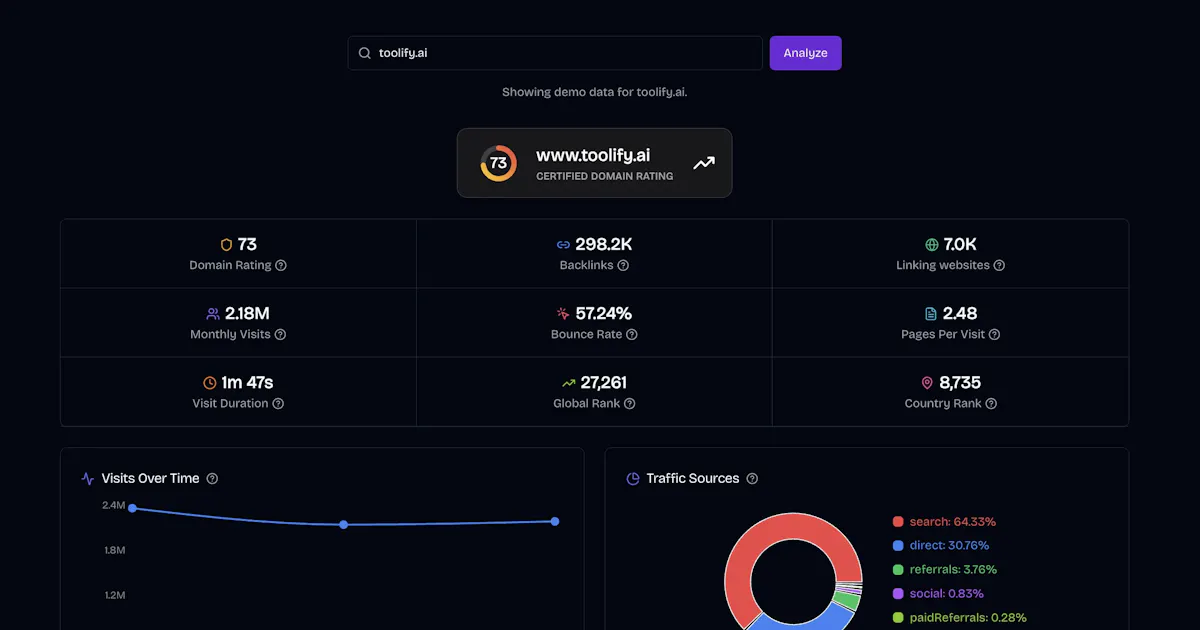This screenshot has height=630, width=1200.
Task: Click the clock icon beside 1m 47s
Action: [210, 382]
